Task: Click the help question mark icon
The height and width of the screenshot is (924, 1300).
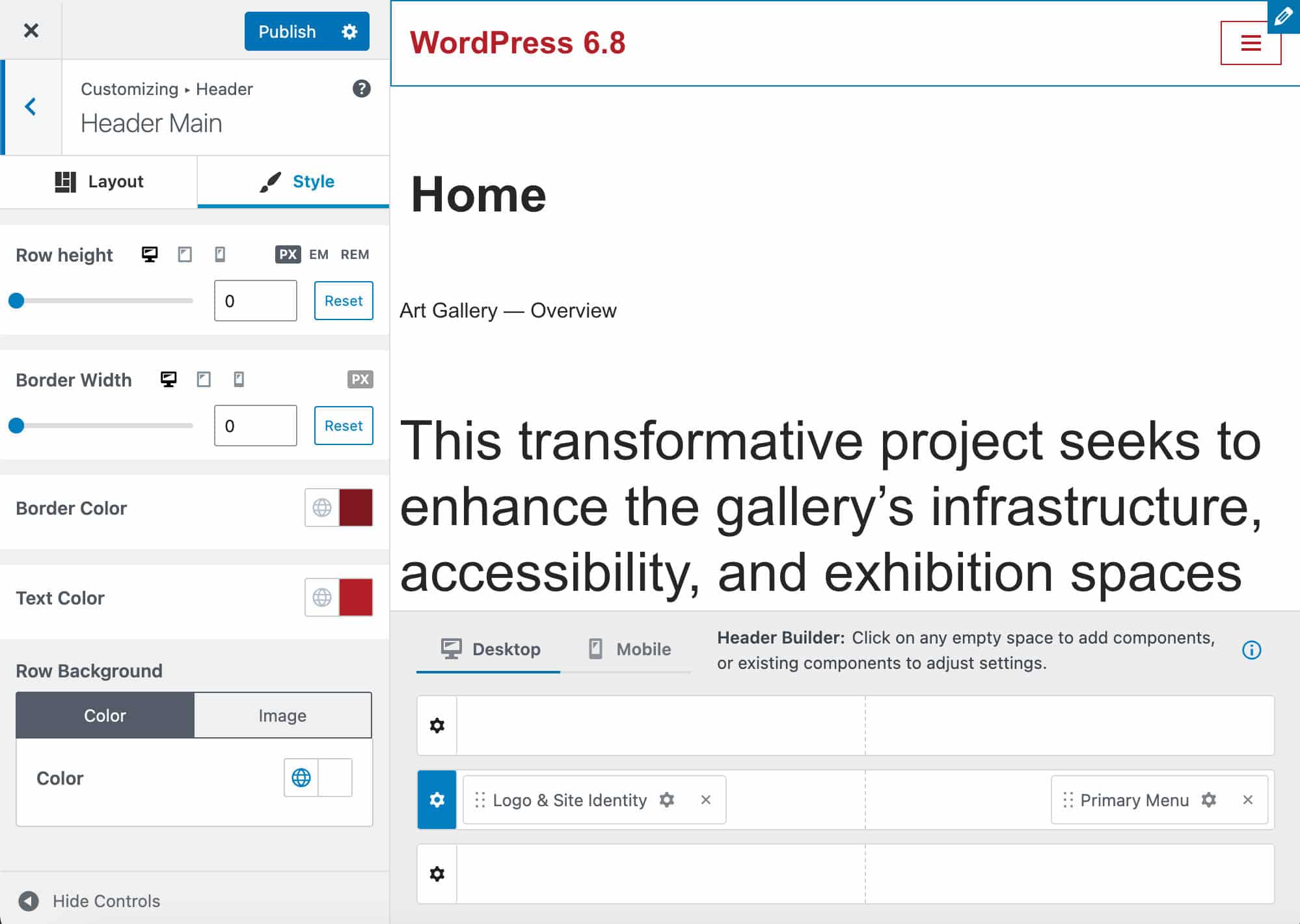Action: click(361, 88)
